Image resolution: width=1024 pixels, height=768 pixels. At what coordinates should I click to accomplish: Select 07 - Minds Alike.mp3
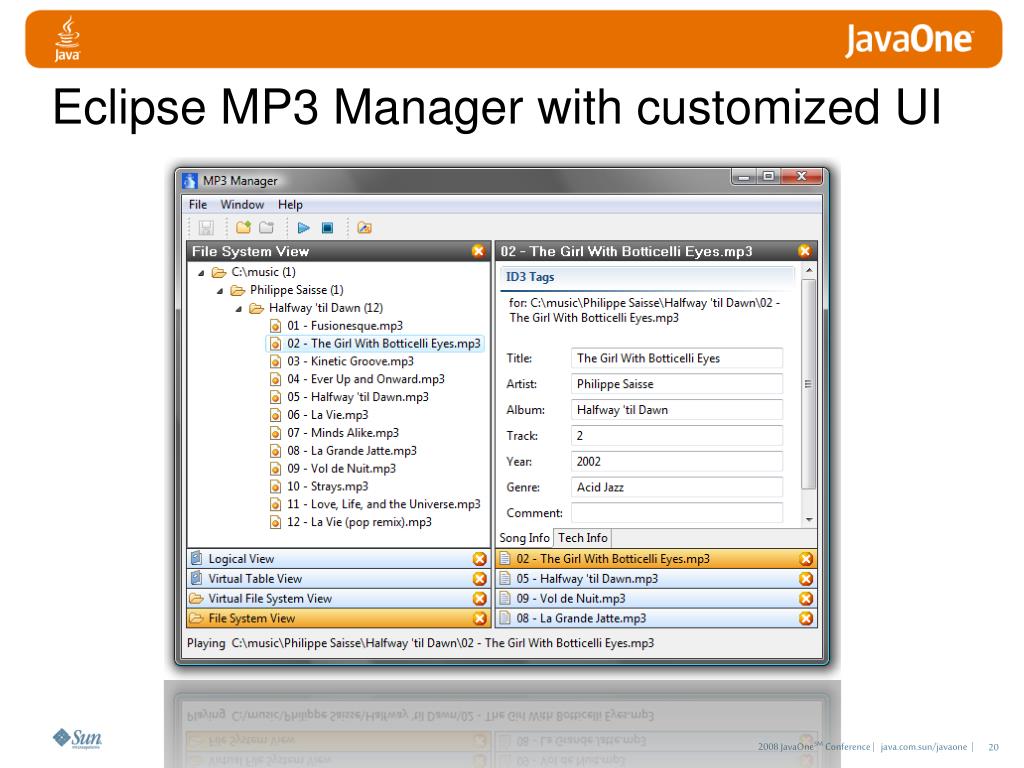[x=343, y=432]
